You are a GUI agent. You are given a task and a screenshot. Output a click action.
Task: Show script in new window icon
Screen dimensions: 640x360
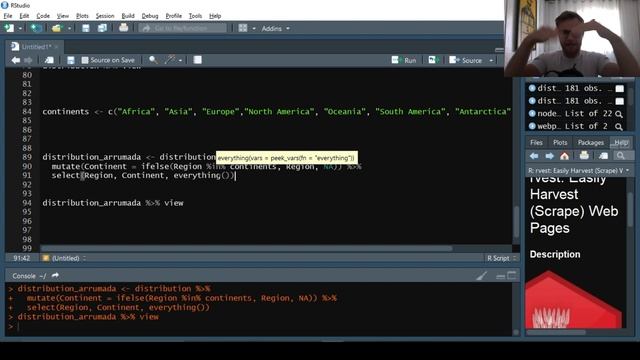pos(49,60)
